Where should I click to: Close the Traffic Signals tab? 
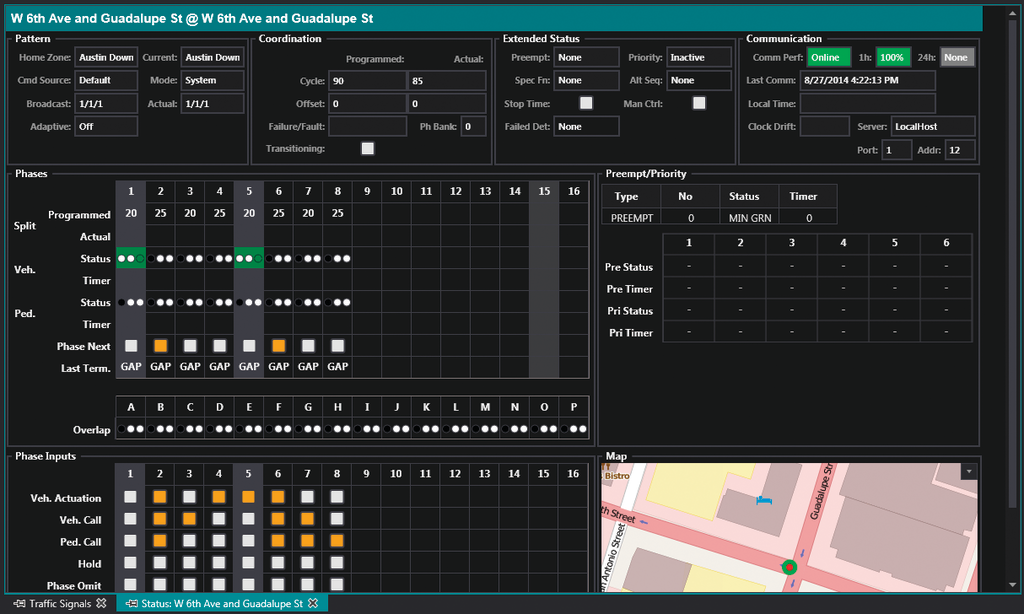[101, 604]
